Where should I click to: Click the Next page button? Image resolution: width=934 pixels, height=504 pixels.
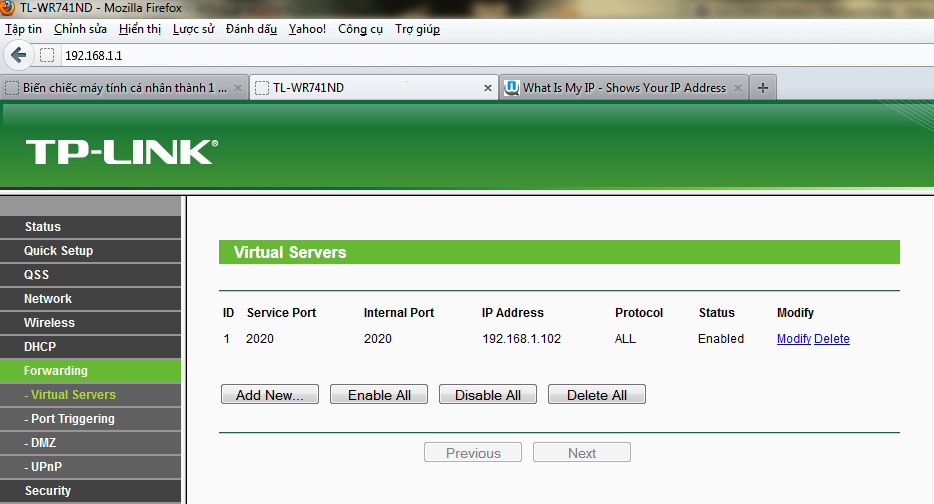582,452
